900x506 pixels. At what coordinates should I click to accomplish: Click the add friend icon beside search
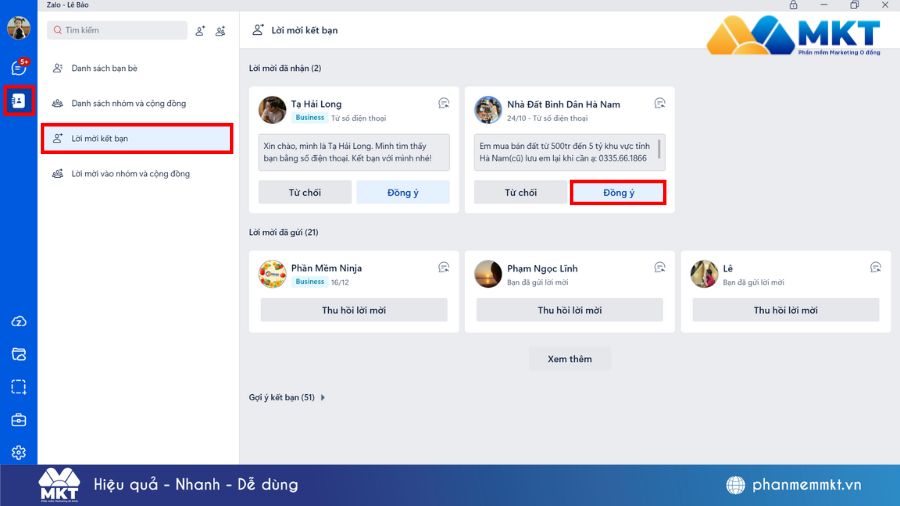click(201, 31)
